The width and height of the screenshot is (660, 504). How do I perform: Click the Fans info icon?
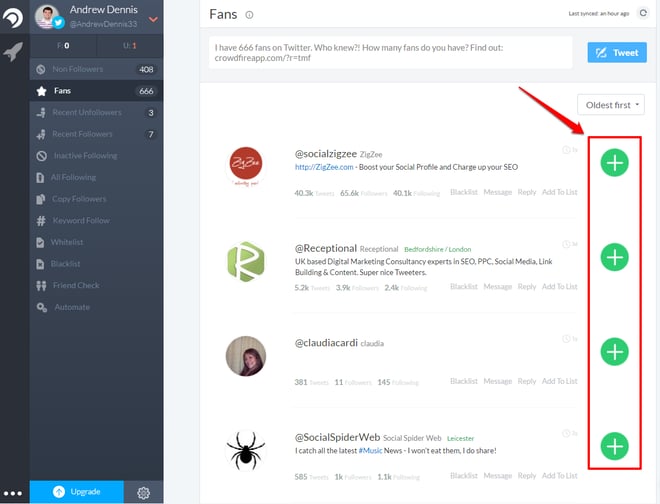249,15
